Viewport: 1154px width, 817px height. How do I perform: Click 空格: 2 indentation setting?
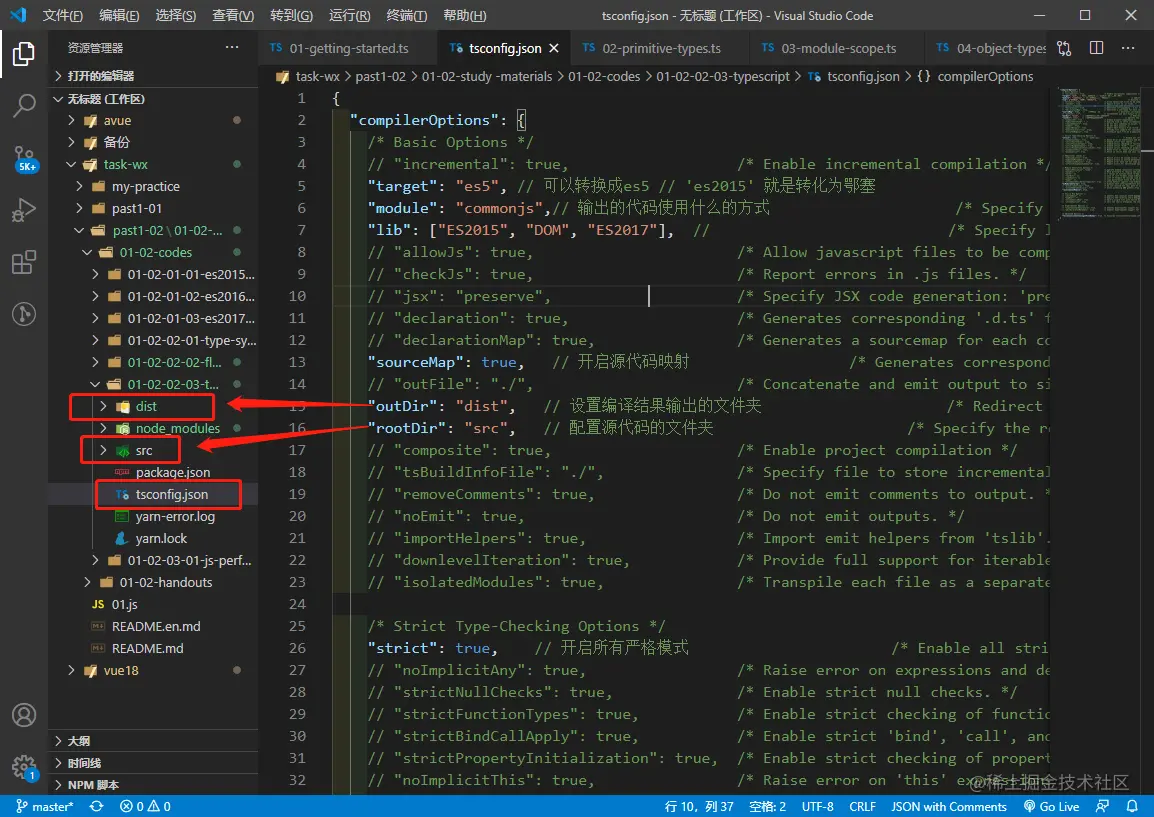point(768,807)
